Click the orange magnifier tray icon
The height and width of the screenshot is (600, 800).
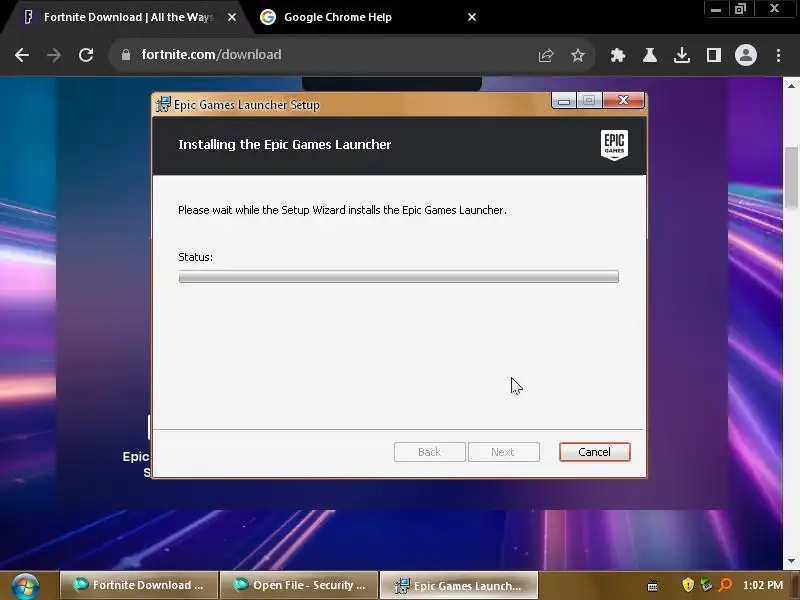tap(725, 585)
